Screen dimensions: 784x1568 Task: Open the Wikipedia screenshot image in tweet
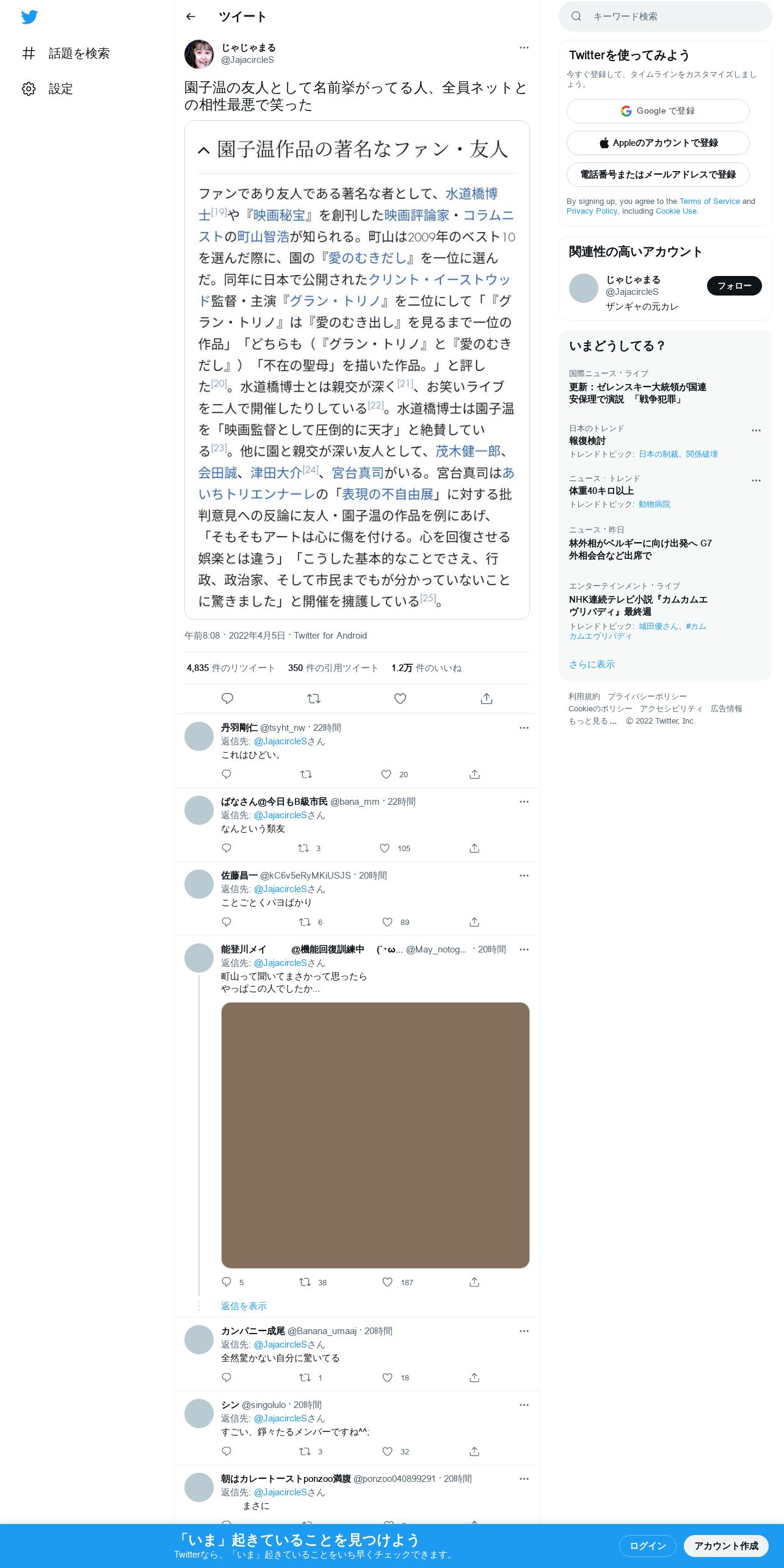(357, 370)
